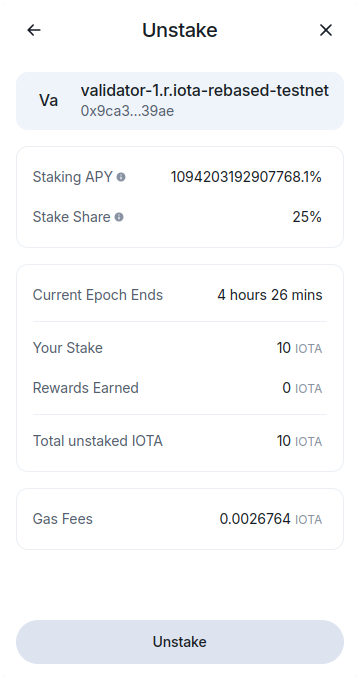Select the Total unstaked 10 IOTA amount
This screenshot has height=680, width=360.
[299, 441]
